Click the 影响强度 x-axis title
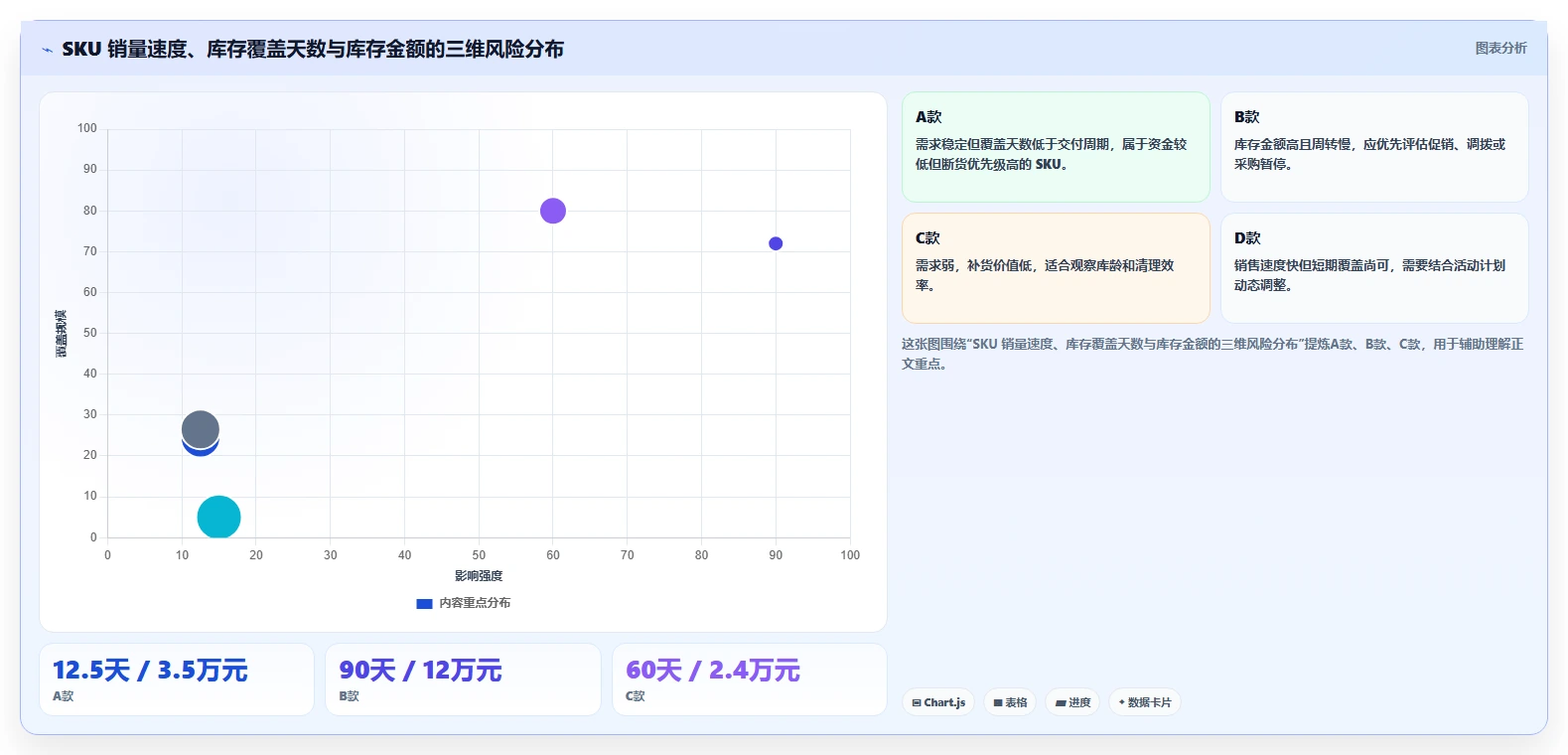Screen dimensions: 1568x755 479,576
